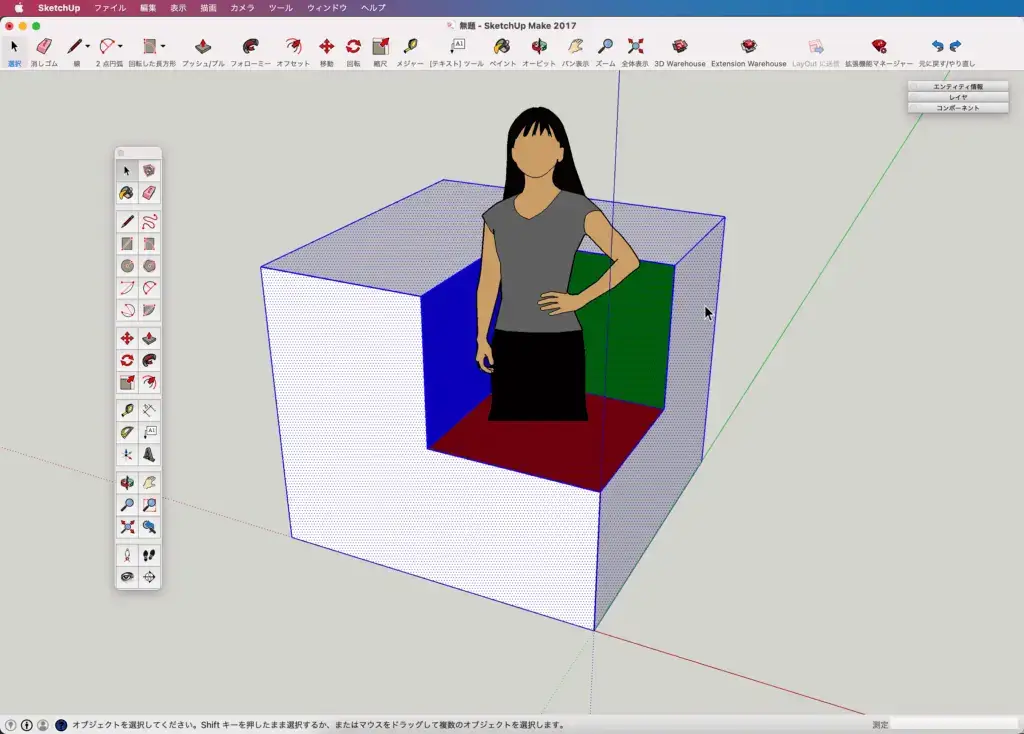1024x734 pixels.
Task: Open the arc-tool dropdown arrow beside 2点円弧
Action: [120, 46]
